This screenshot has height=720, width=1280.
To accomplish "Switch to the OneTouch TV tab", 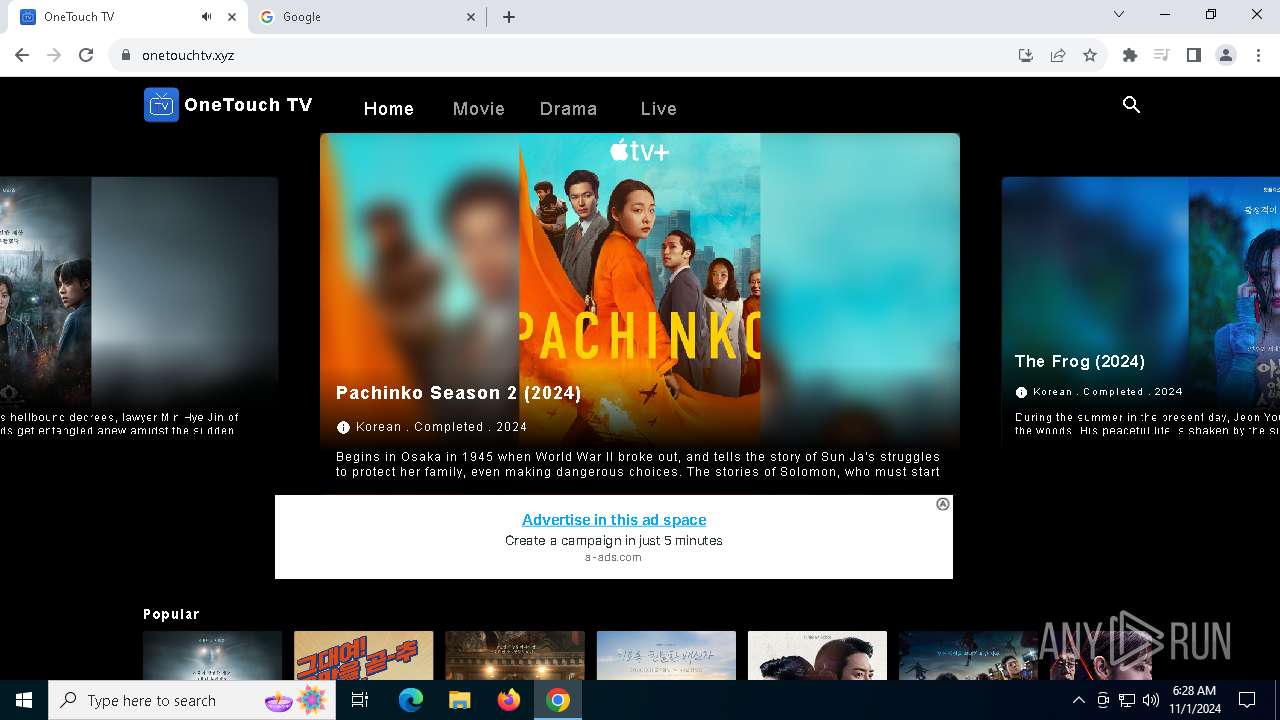I will tap(127, 17).
